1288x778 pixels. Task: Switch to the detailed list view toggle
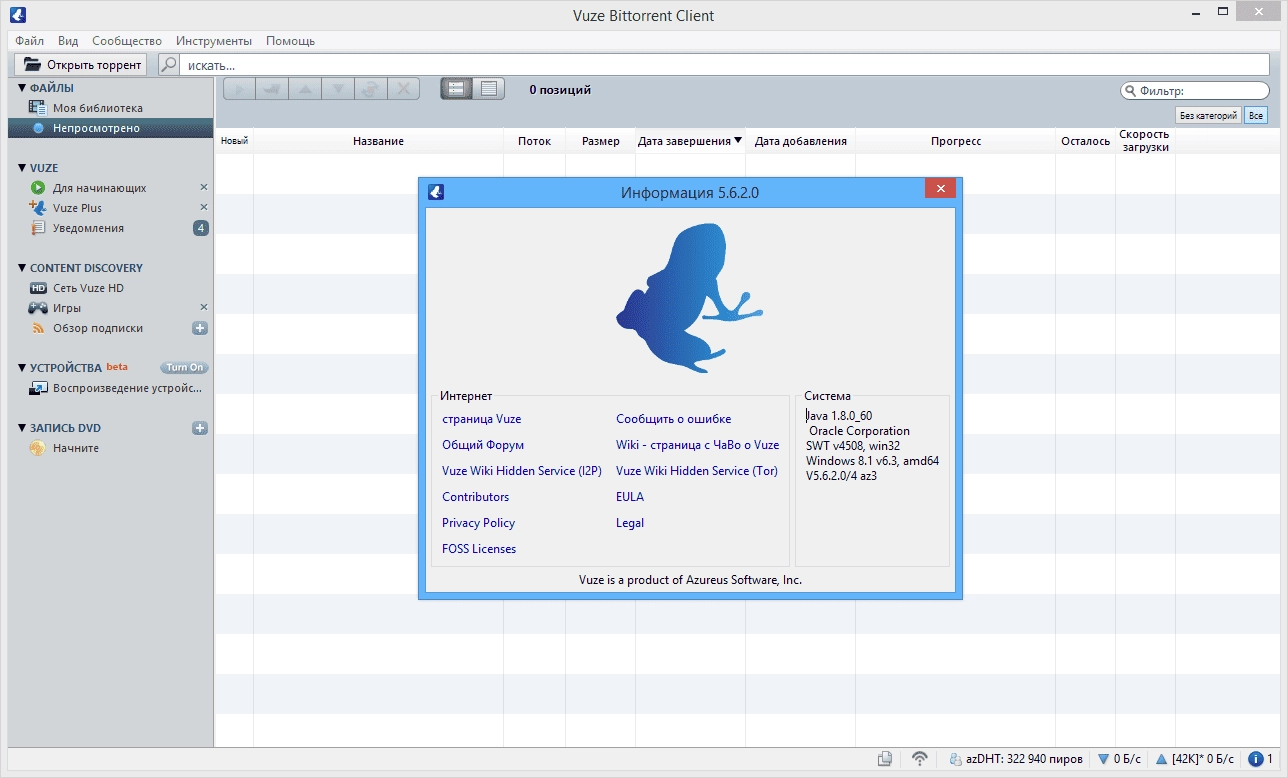(489, 89)
